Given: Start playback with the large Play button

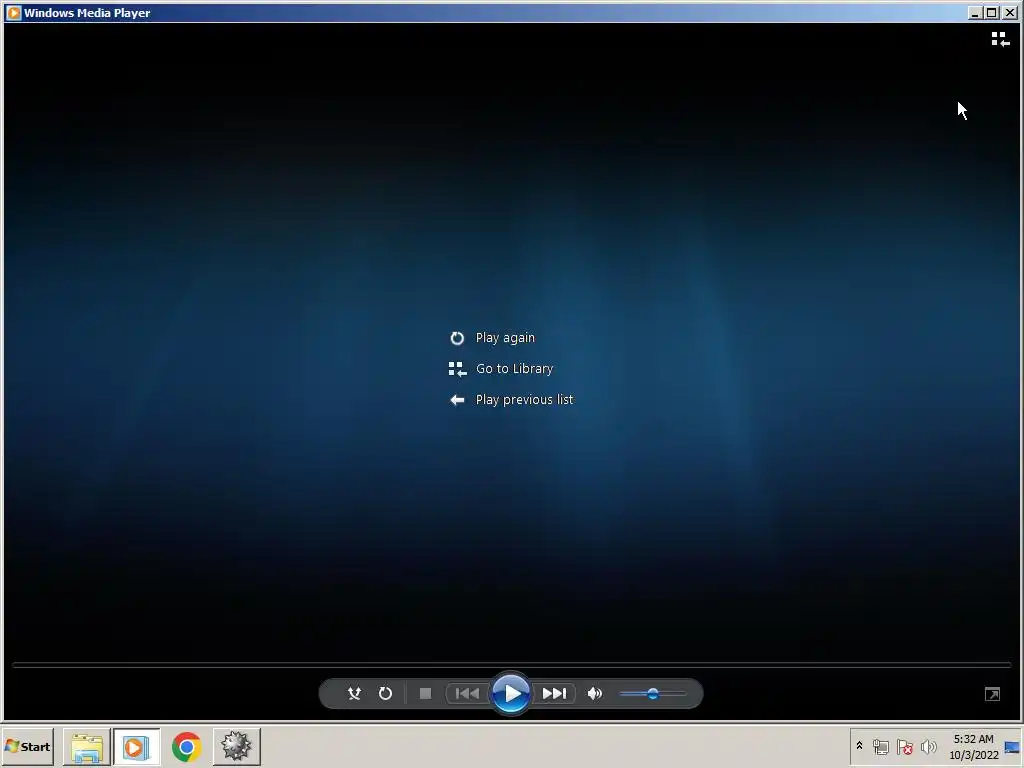Looking at the screenshot, I should 511,694.
